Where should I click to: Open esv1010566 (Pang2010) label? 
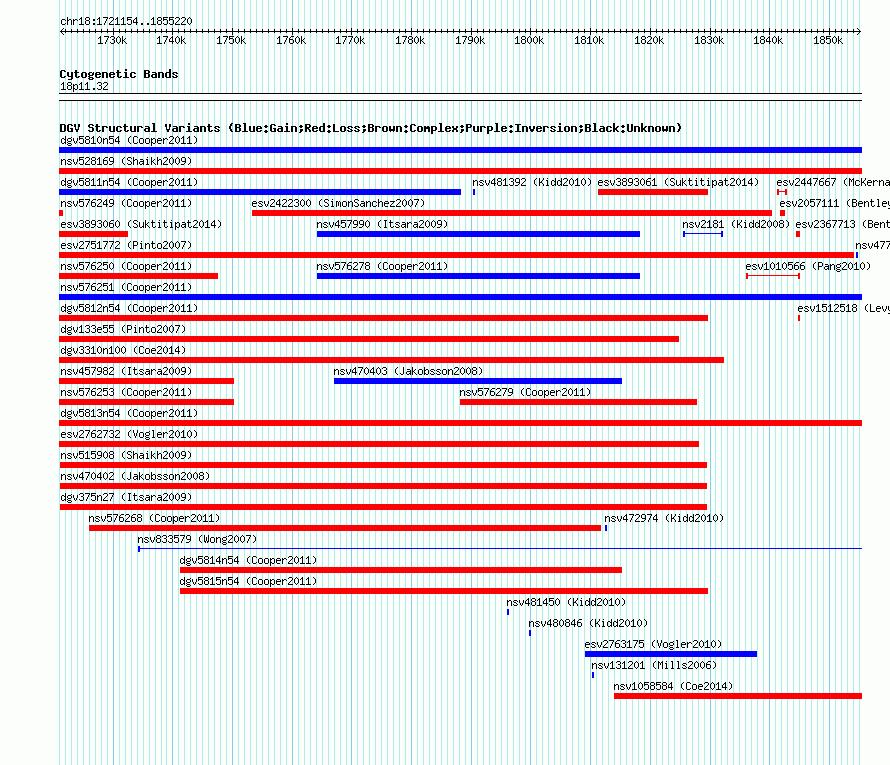pos(808,266)
